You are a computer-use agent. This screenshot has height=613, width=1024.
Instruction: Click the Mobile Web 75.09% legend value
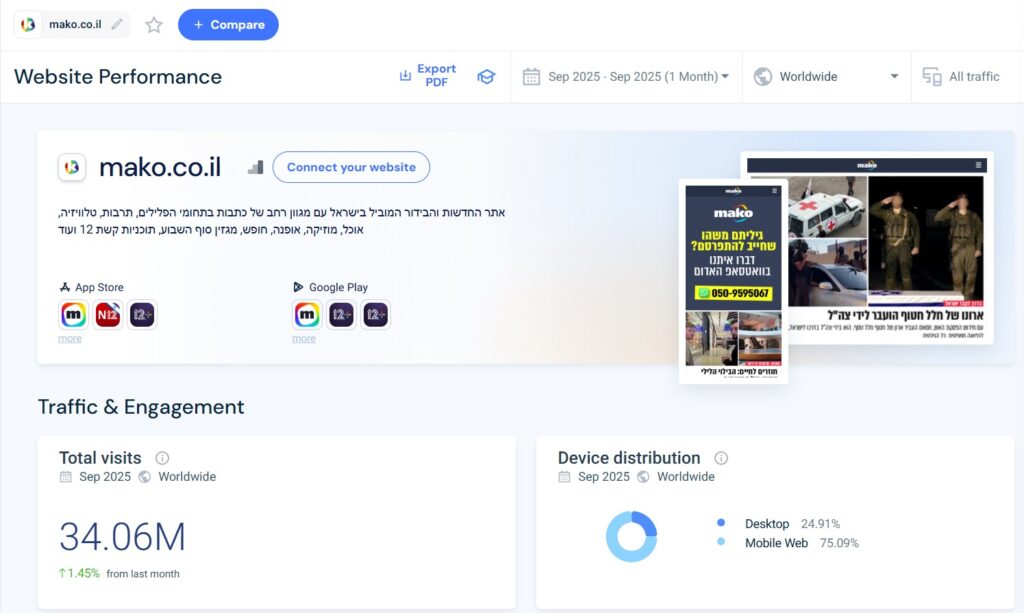pos(839,543)
